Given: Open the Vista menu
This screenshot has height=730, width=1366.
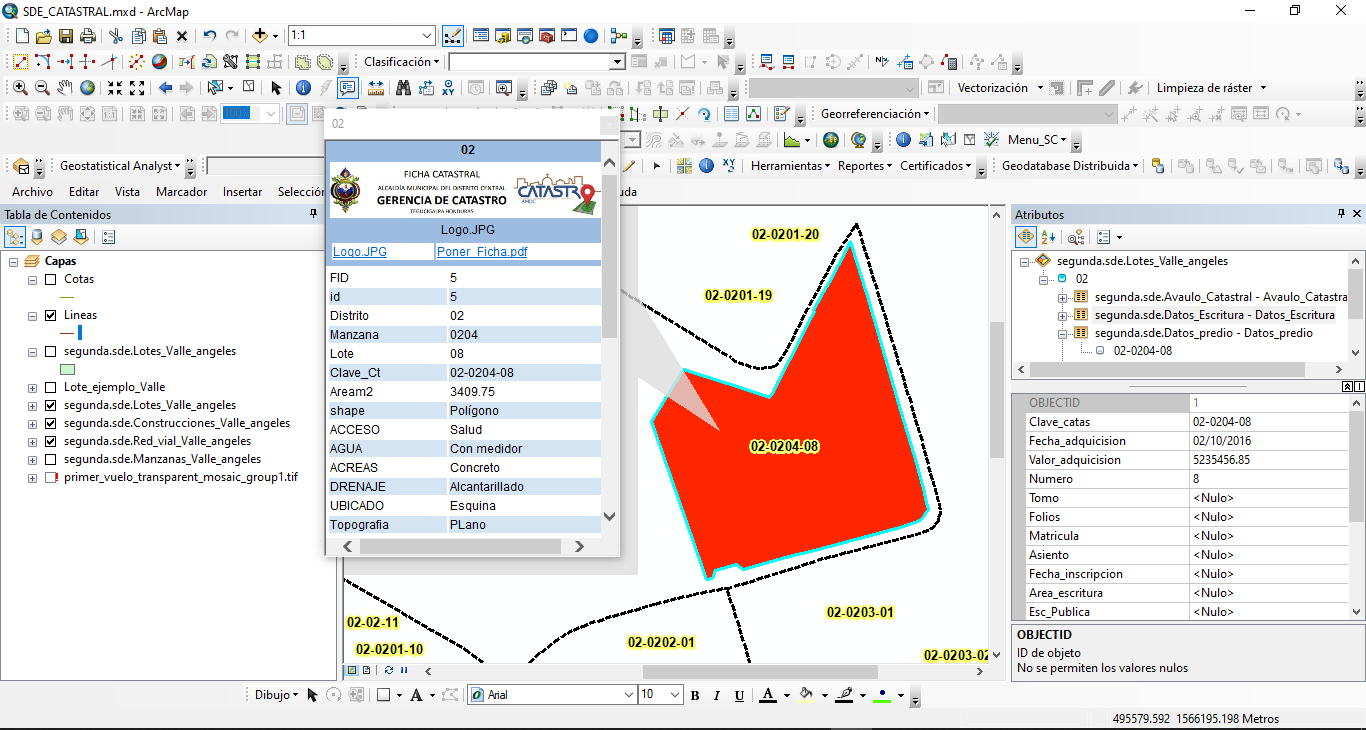Looking at the screenshot, I should [127, 192].
